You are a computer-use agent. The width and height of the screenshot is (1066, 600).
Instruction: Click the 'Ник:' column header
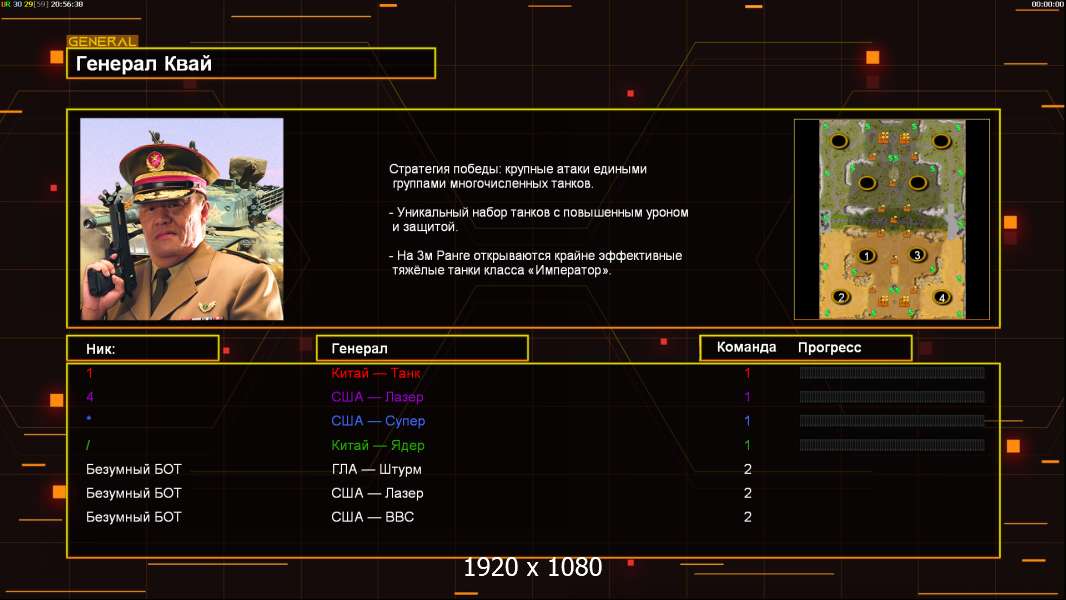[142, 348]
